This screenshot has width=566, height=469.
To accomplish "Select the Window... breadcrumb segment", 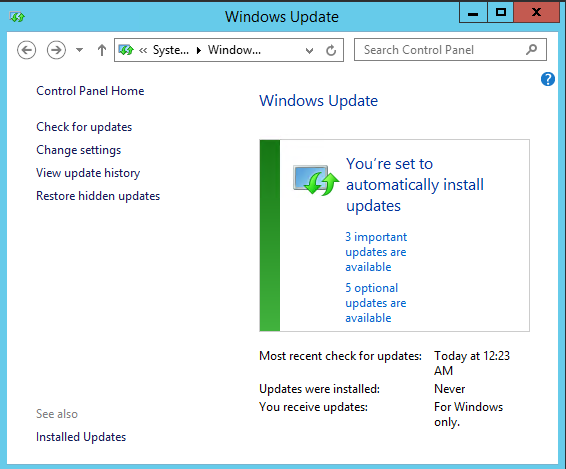I will 234,50.
